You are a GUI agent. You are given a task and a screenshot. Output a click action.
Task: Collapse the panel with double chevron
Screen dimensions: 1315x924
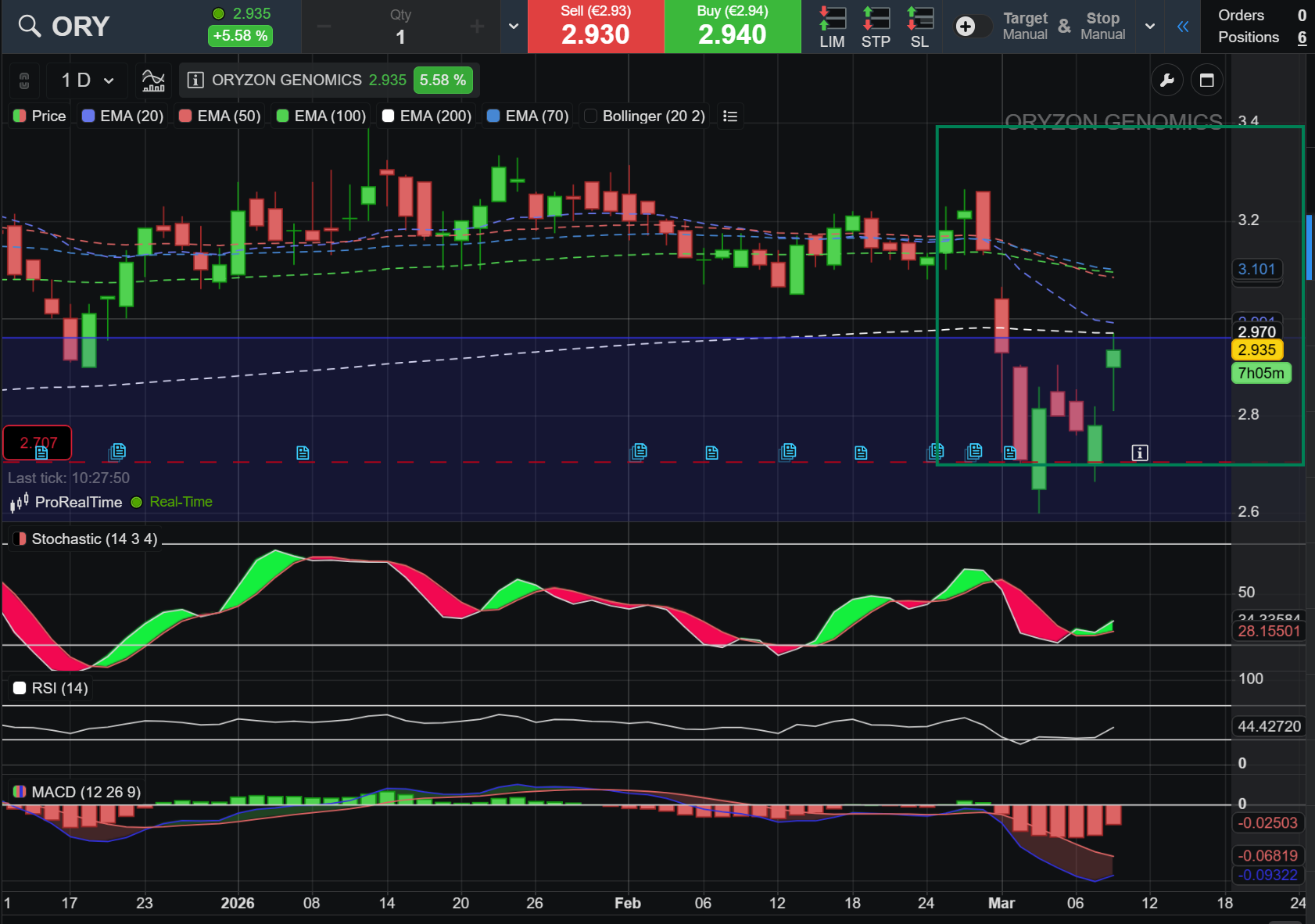click(x=1183, y=27)
